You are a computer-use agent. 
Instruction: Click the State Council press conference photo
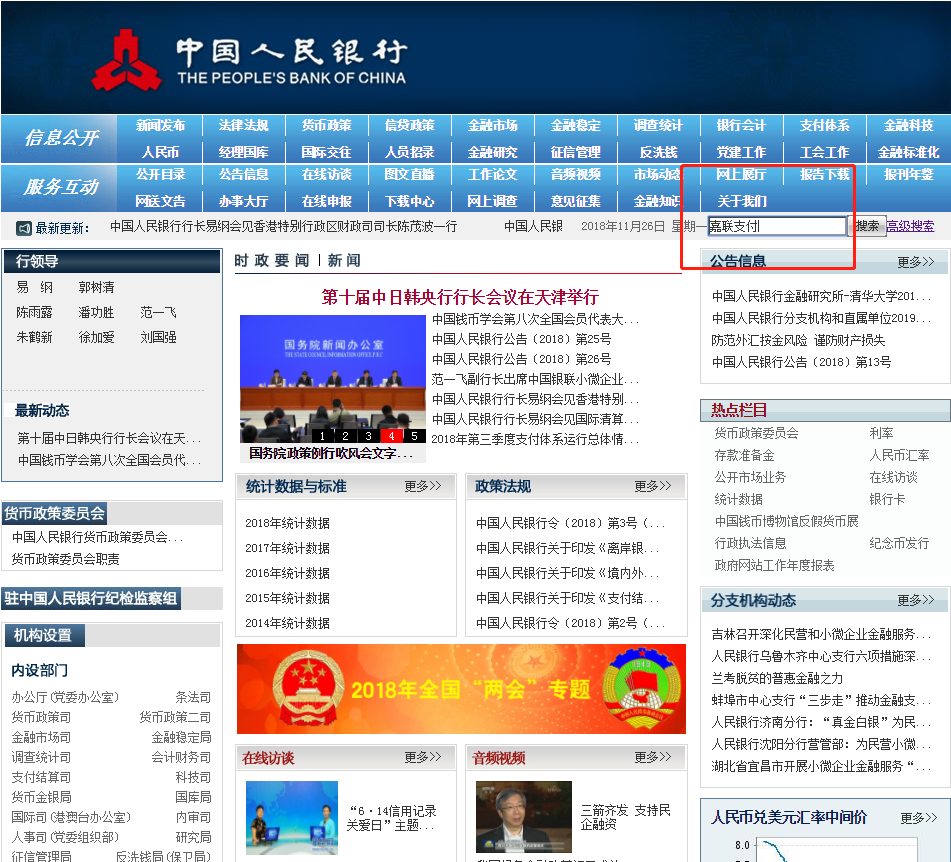point(333,379)
